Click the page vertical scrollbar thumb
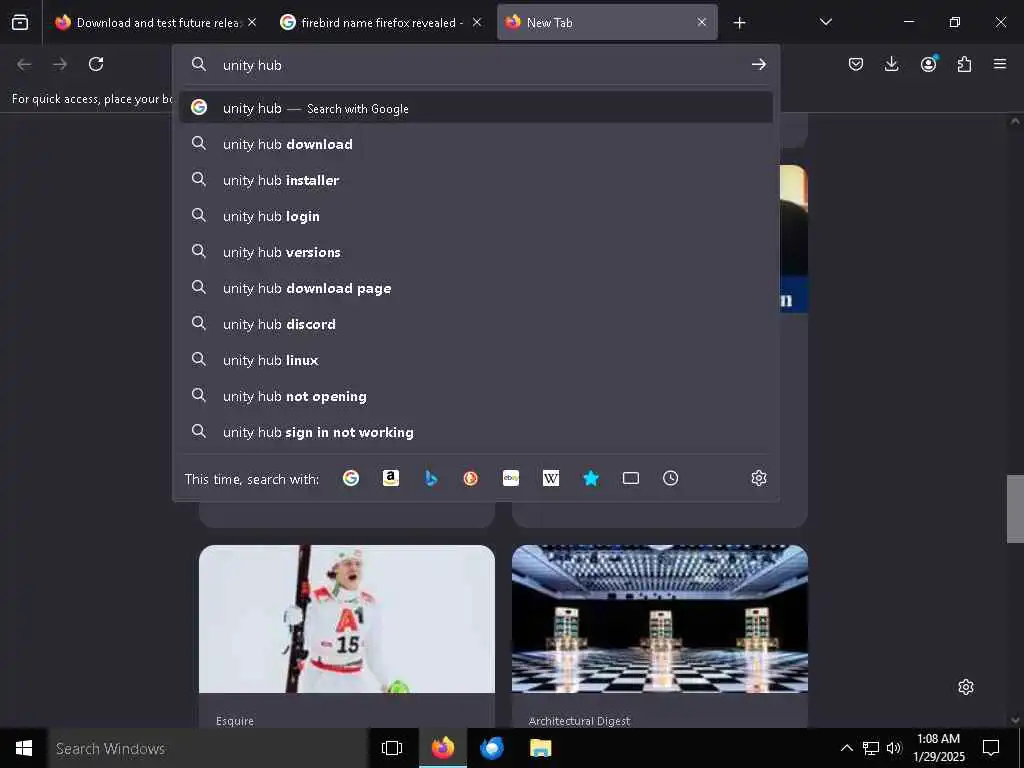The image size is (1024, 768). (1015, 509)
